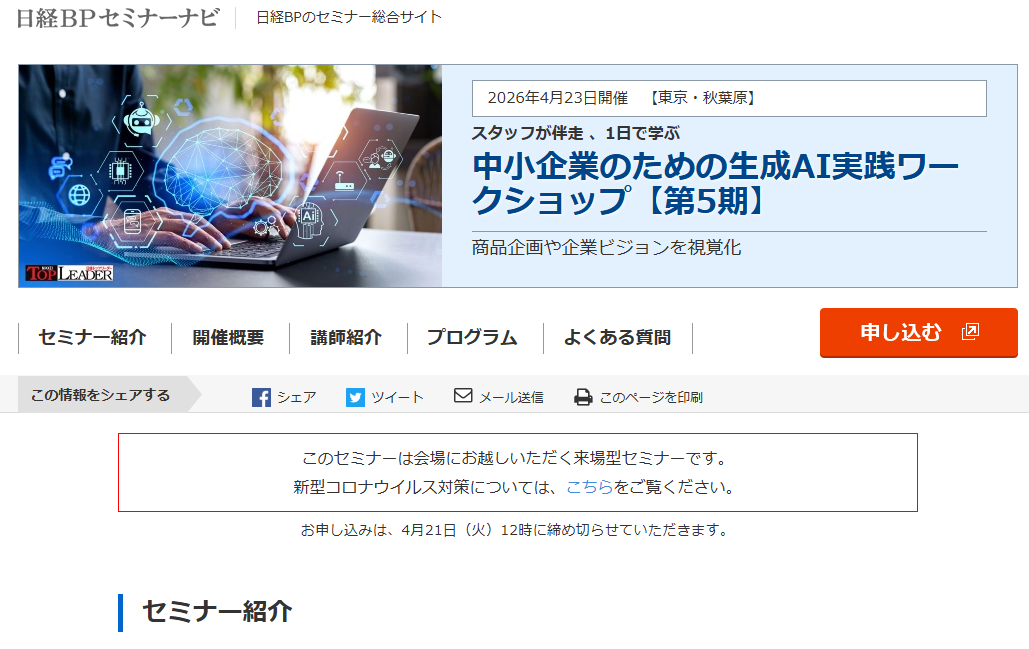Click the Twitter bird icon
This screenshot has height=649, width=1029.
pyautogui.click(x=355, y=397)
